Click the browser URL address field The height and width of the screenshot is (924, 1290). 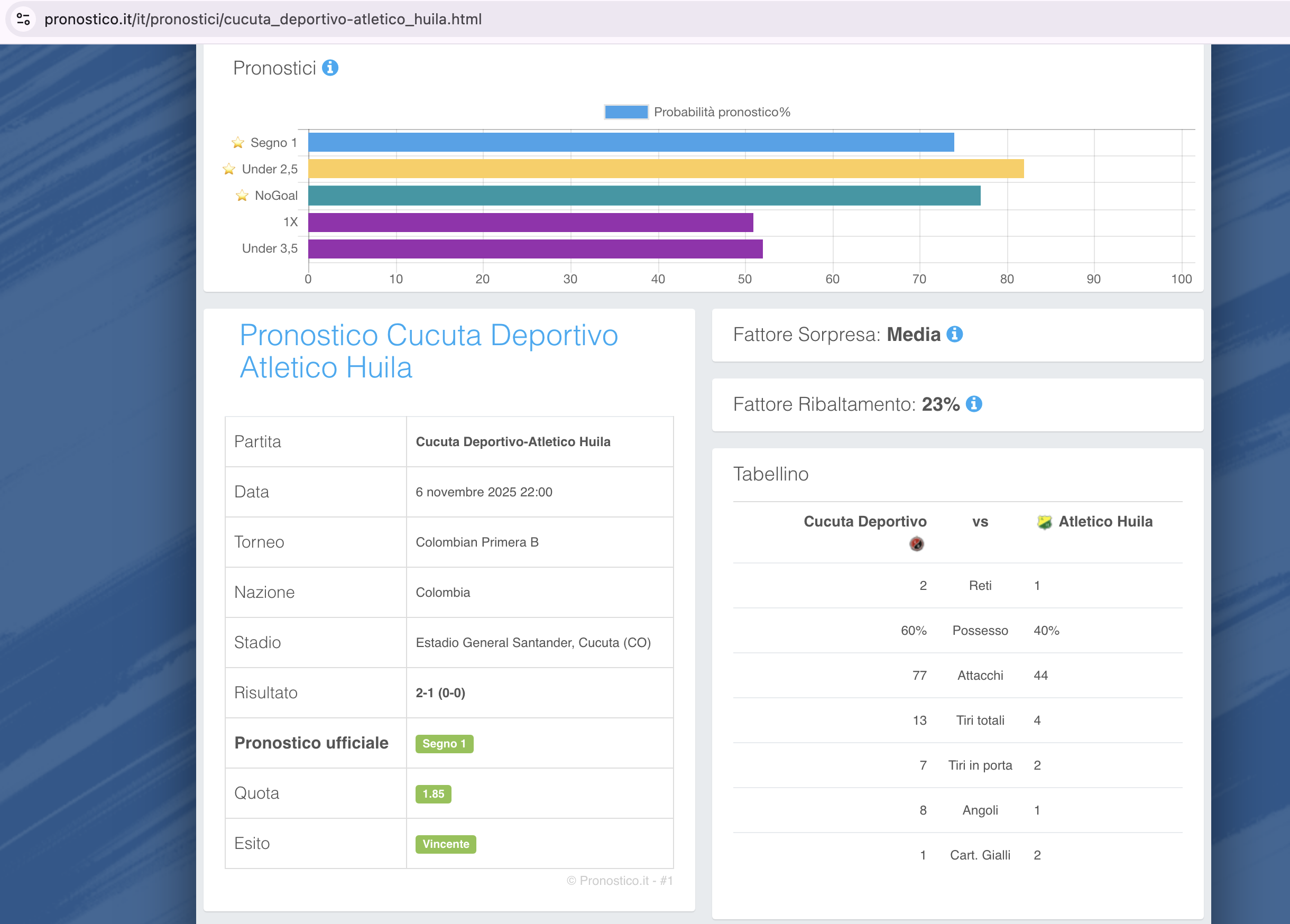click(263, 19)
